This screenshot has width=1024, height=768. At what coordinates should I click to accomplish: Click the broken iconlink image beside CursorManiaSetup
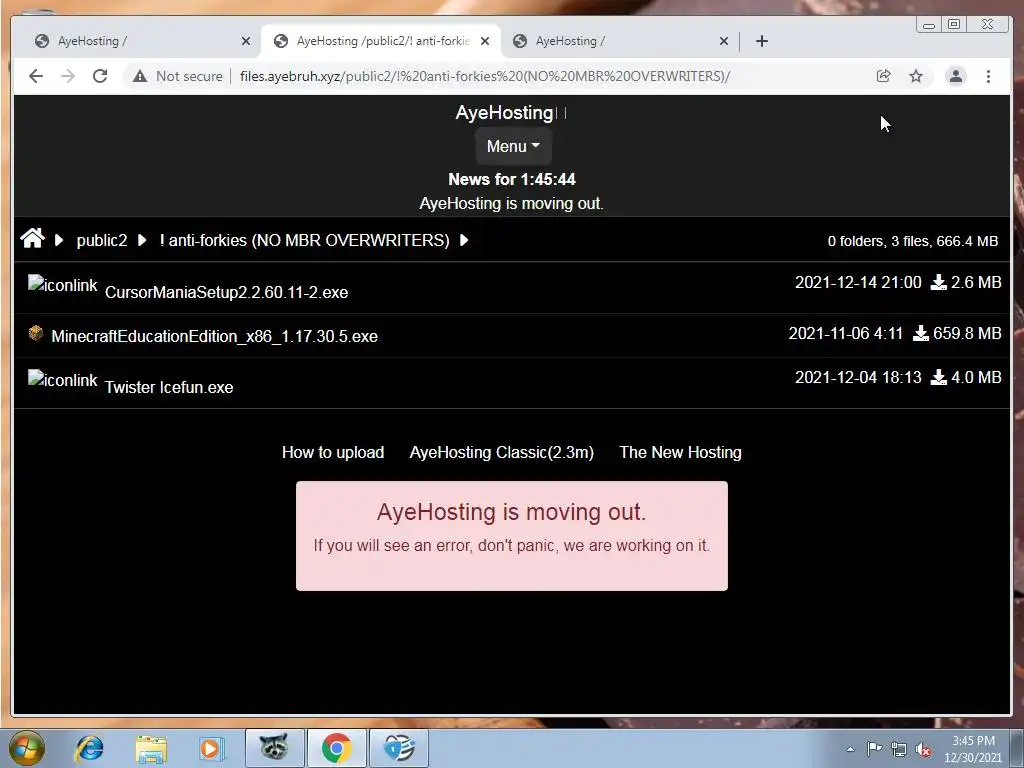[63, 285]
